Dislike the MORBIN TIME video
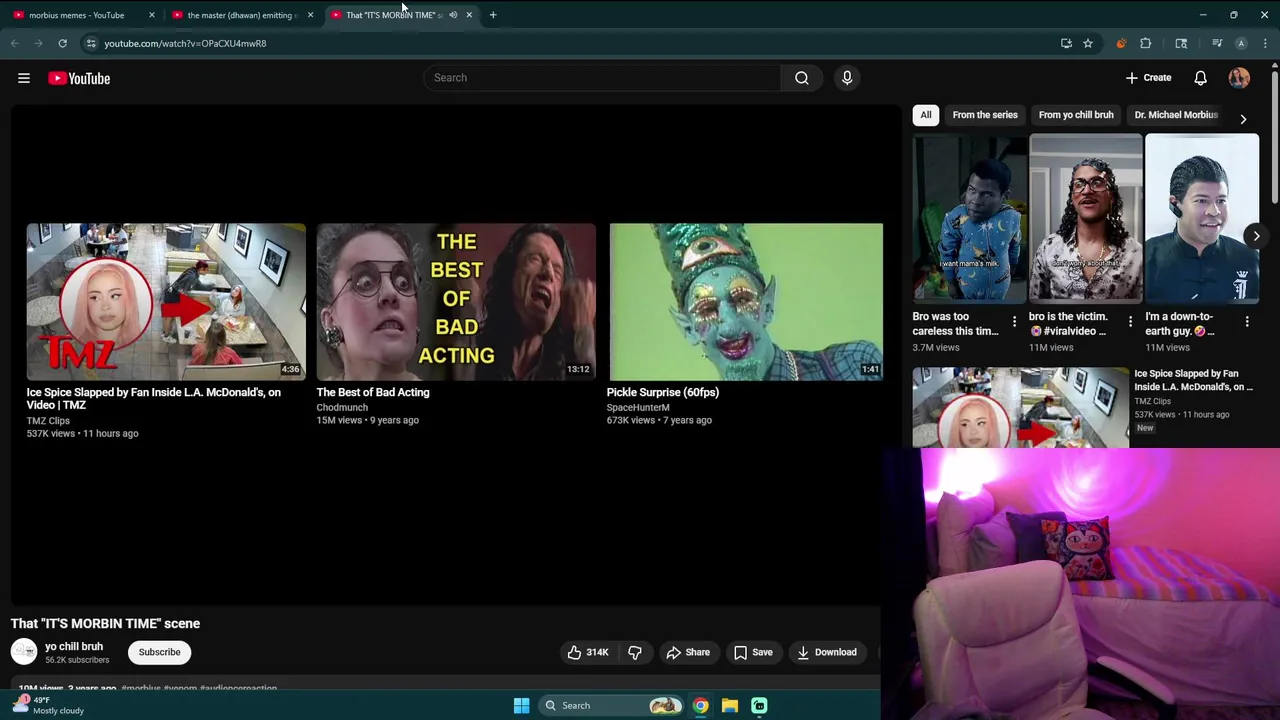Image resolution: width=1280 pixels, height=720 pixels. tap(635, 652)
